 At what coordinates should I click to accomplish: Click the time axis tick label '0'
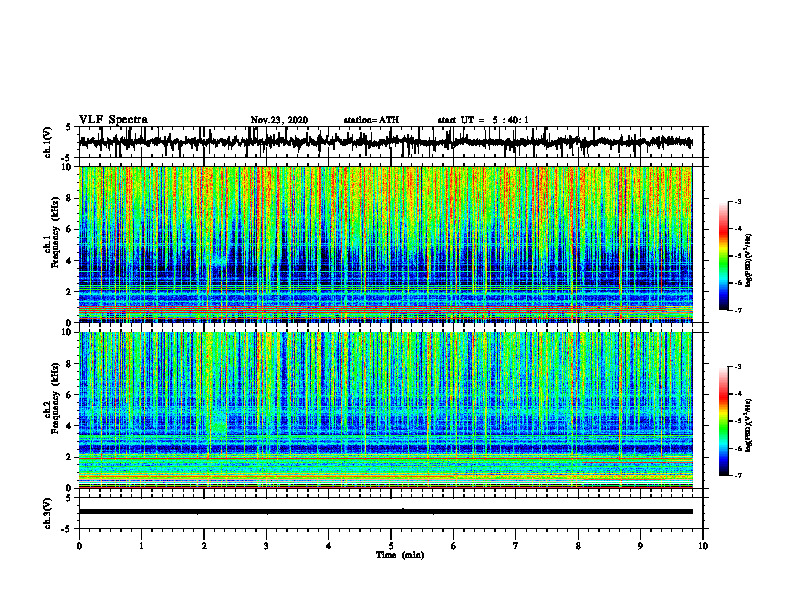click(x=79, y=546)
